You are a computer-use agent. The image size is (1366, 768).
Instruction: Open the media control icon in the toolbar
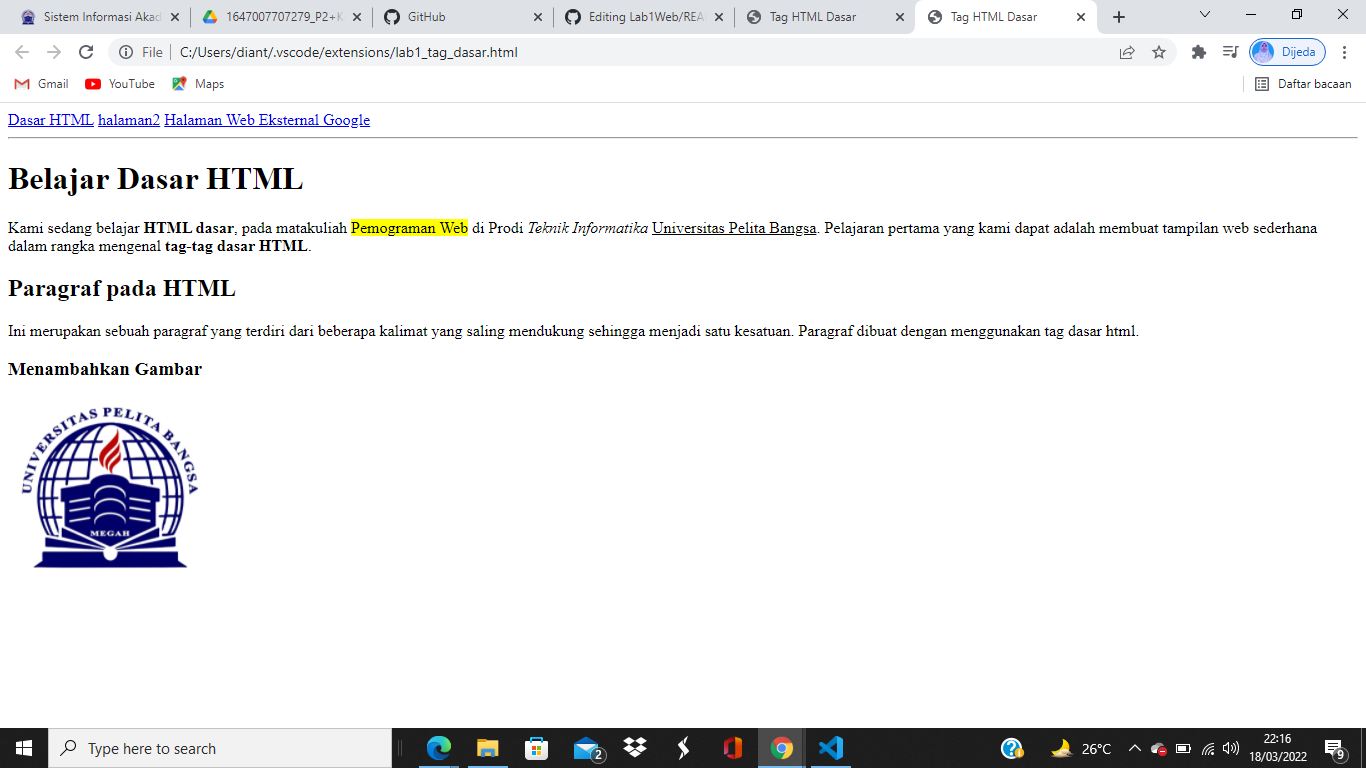(1230, 52)
